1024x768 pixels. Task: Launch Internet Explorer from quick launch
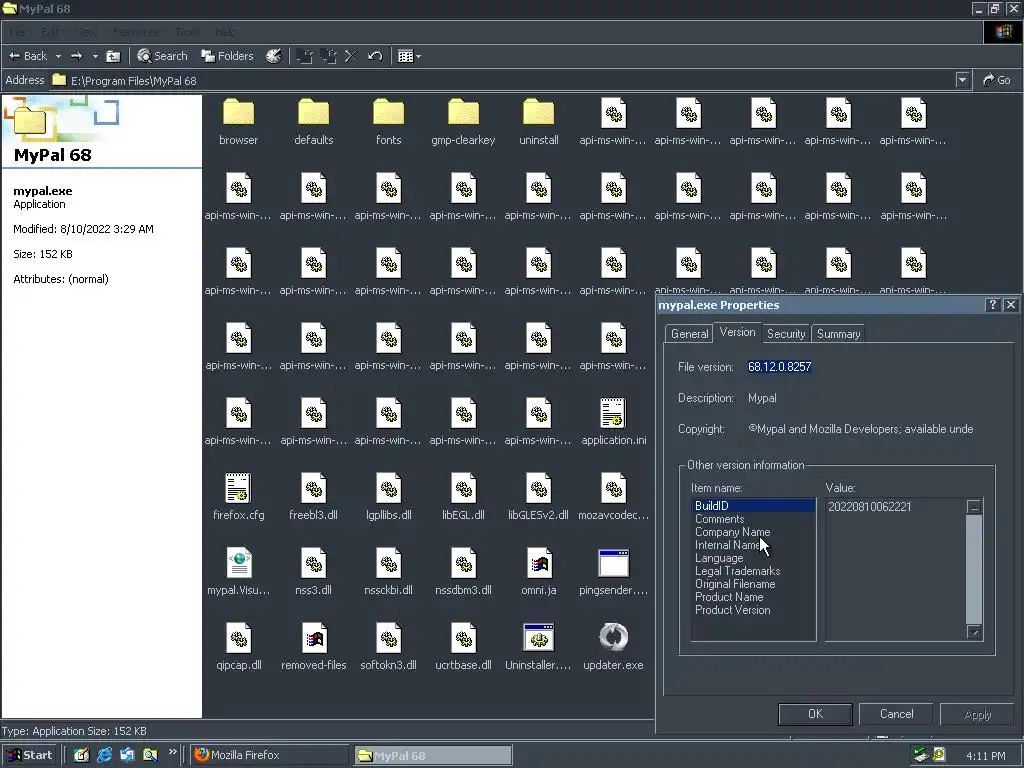[104, 755]
